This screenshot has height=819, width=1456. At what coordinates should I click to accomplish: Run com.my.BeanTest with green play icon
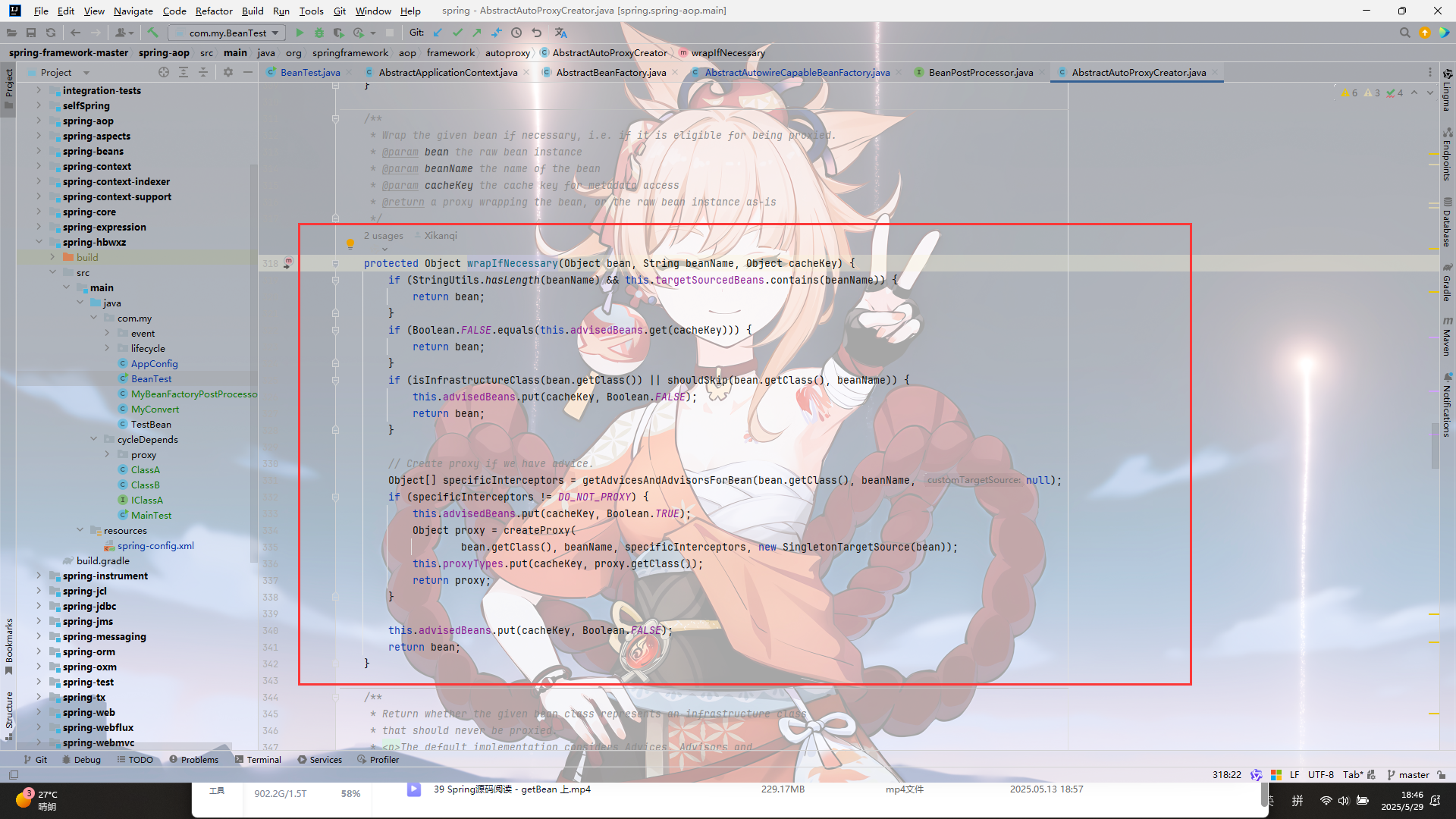[x=300, y=33]
